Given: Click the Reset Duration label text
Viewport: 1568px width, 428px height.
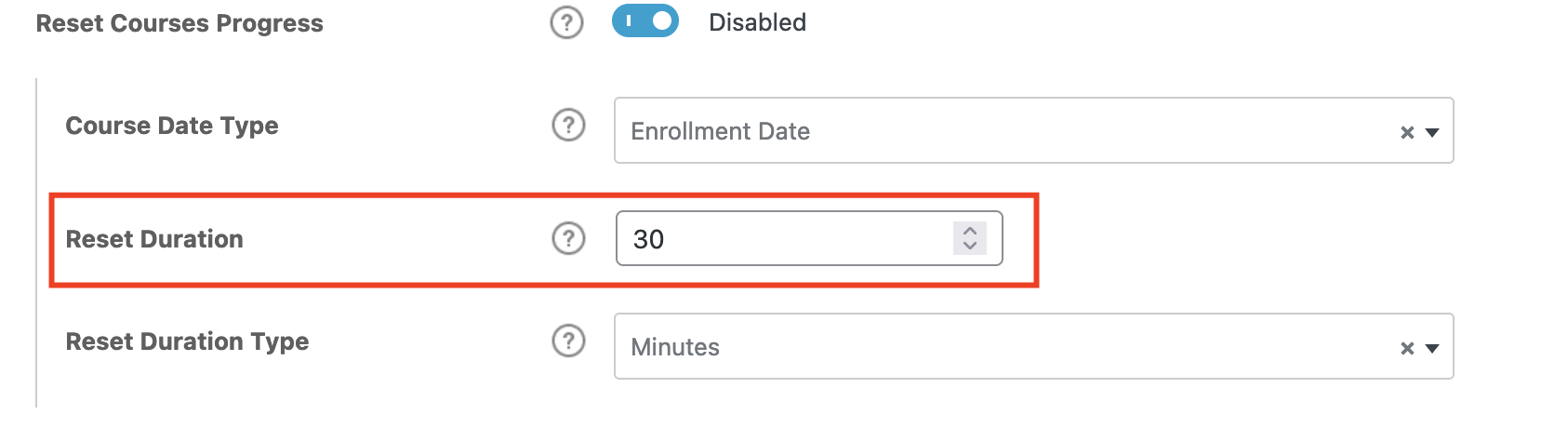Looking at the screenshot, I should (154, 239).
